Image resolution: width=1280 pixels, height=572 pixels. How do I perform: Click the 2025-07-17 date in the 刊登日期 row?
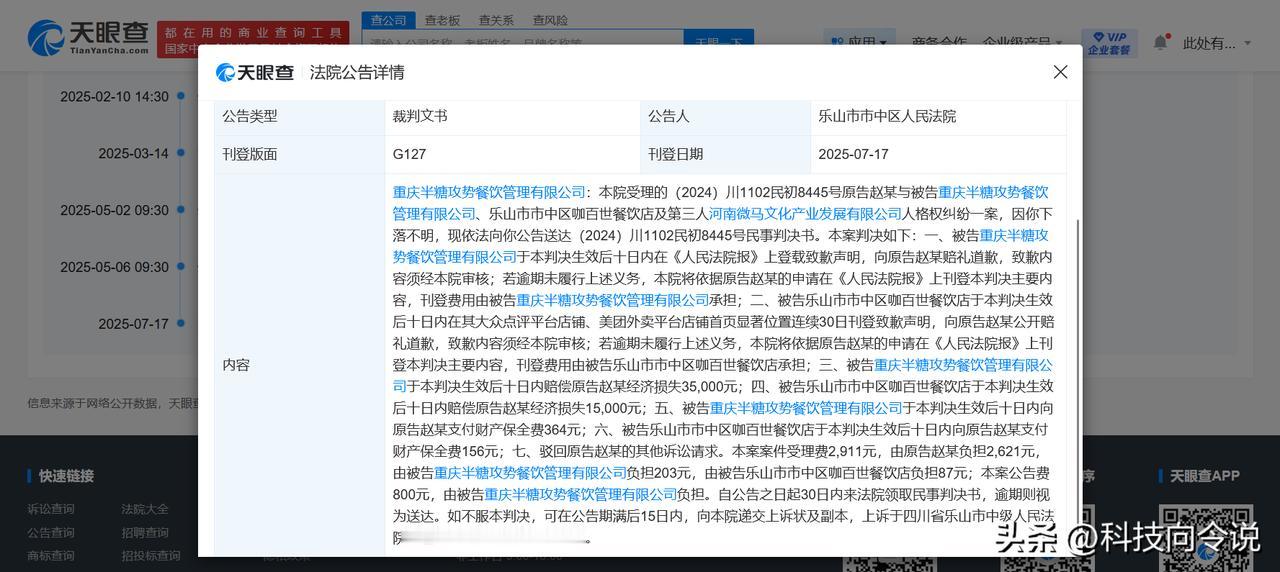click(853, 154)
